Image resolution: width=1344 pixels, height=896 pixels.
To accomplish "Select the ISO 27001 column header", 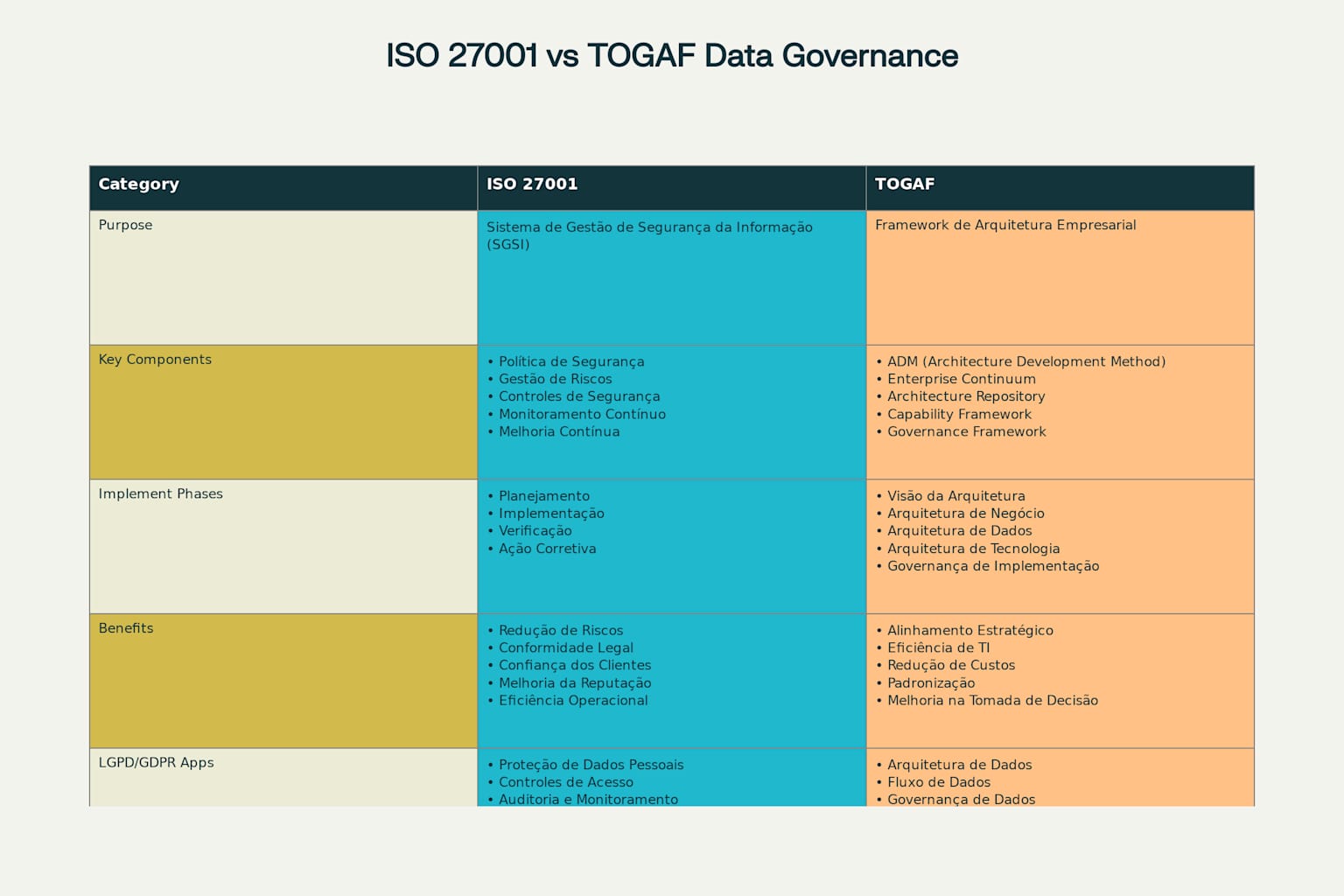I will [x=531, y=185].
